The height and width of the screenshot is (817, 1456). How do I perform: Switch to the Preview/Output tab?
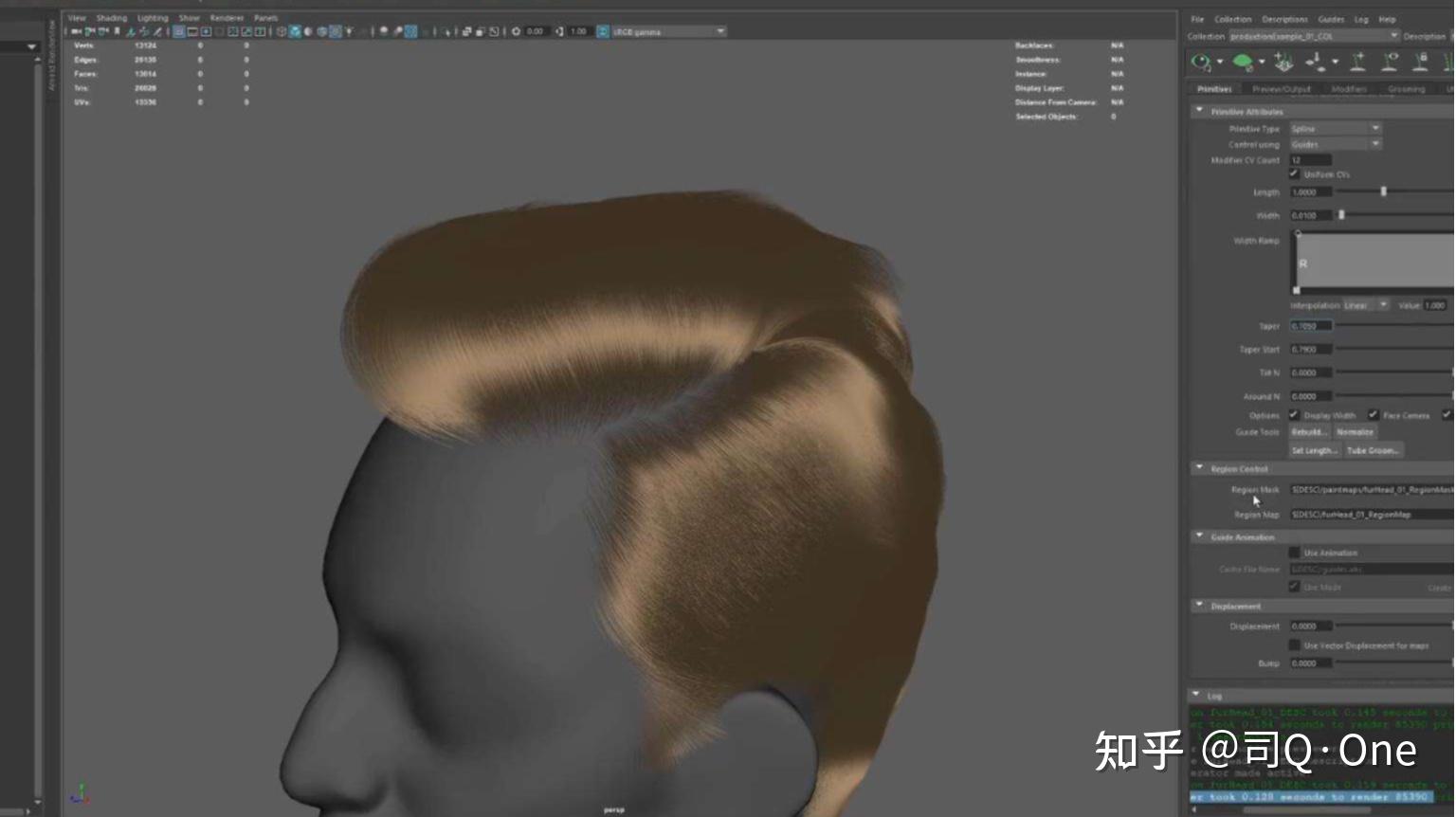pos(1281,89)
